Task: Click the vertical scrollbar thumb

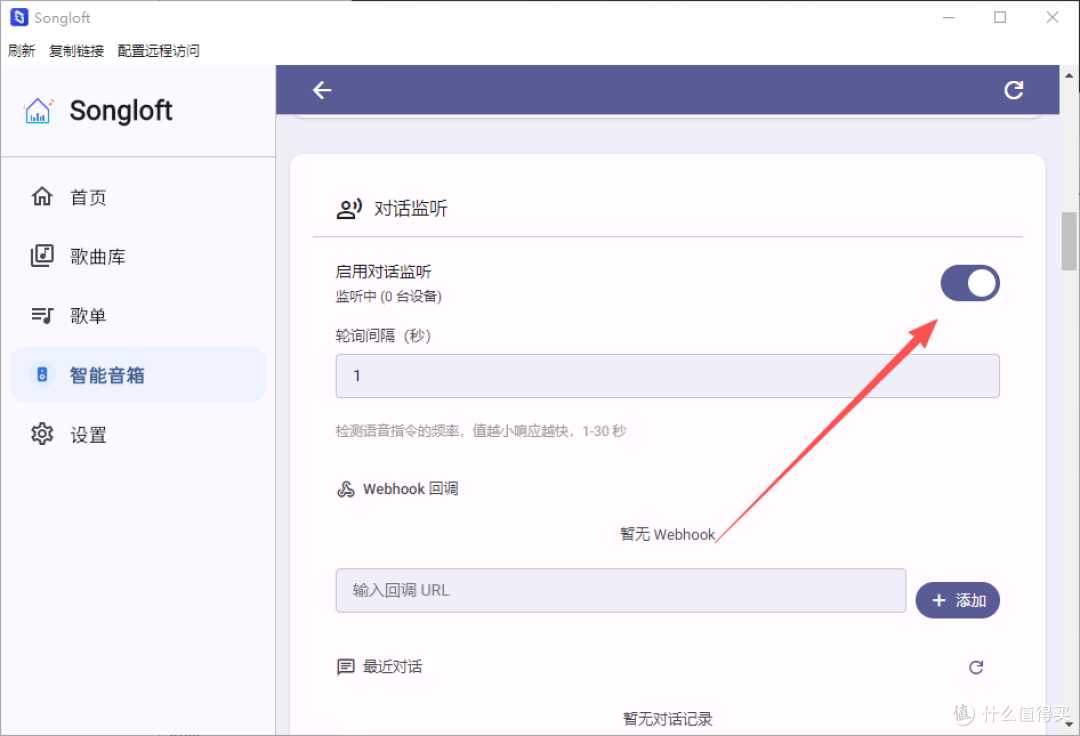Action: point(1069,241)
